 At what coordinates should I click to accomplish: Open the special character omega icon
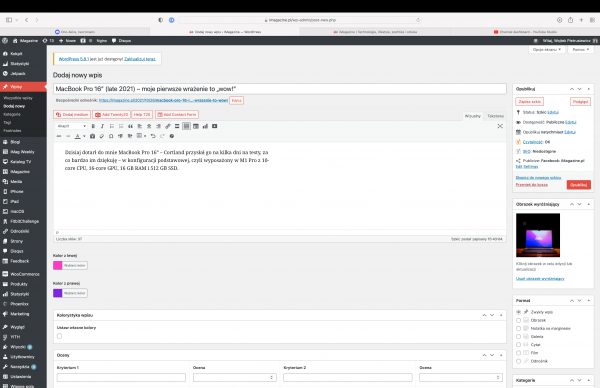tap(111, 136)
